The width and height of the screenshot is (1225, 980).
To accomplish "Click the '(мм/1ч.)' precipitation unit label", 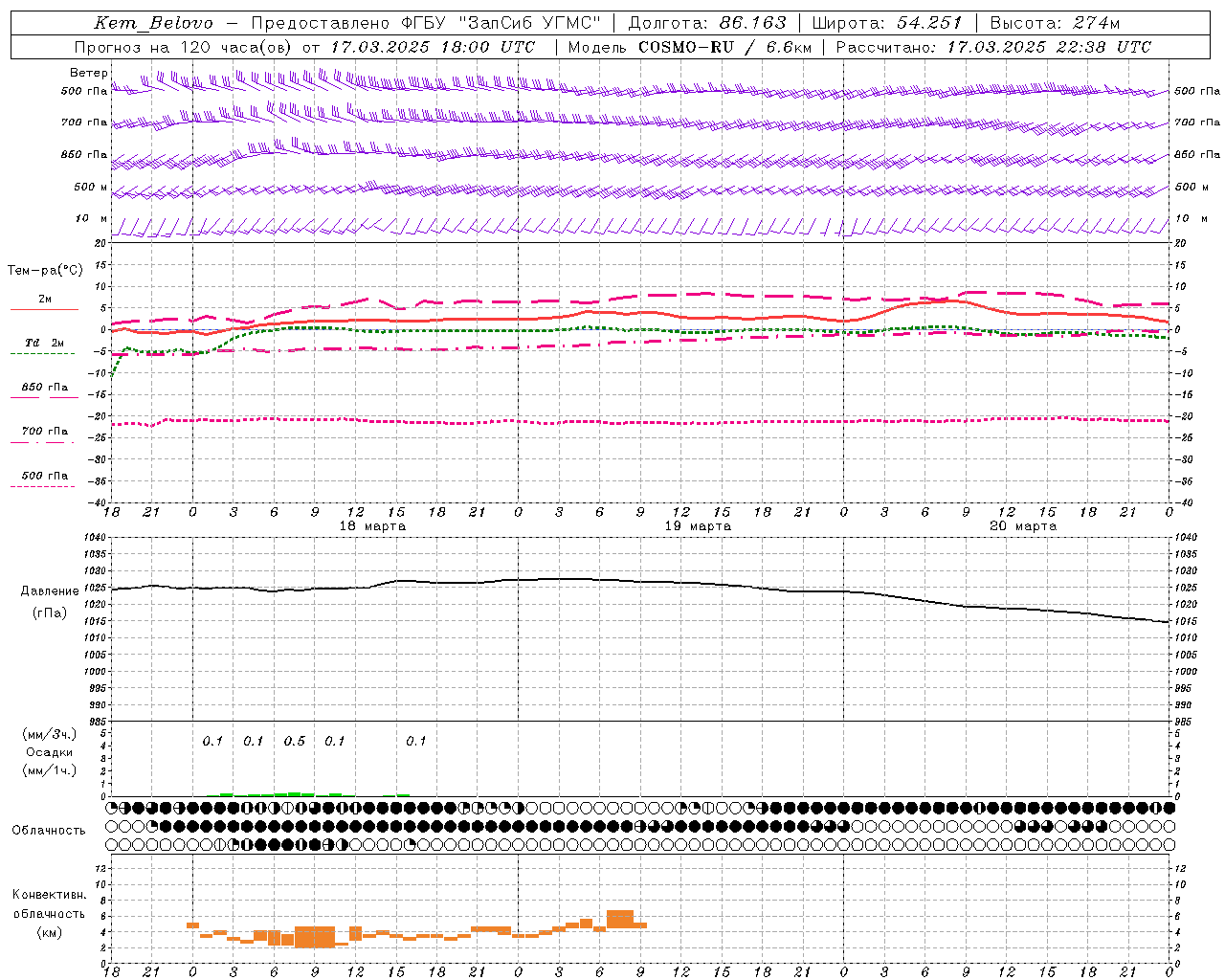I will point(49,770).
